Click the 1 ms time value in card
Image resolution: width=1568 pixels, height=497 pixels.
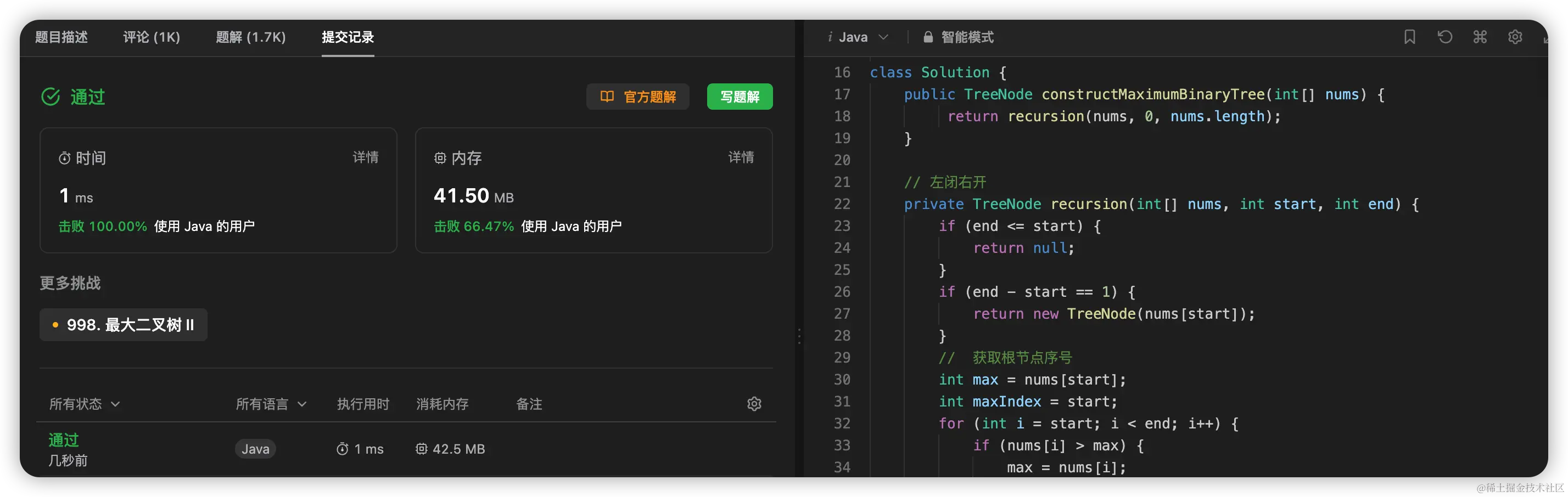click(76, 196)
